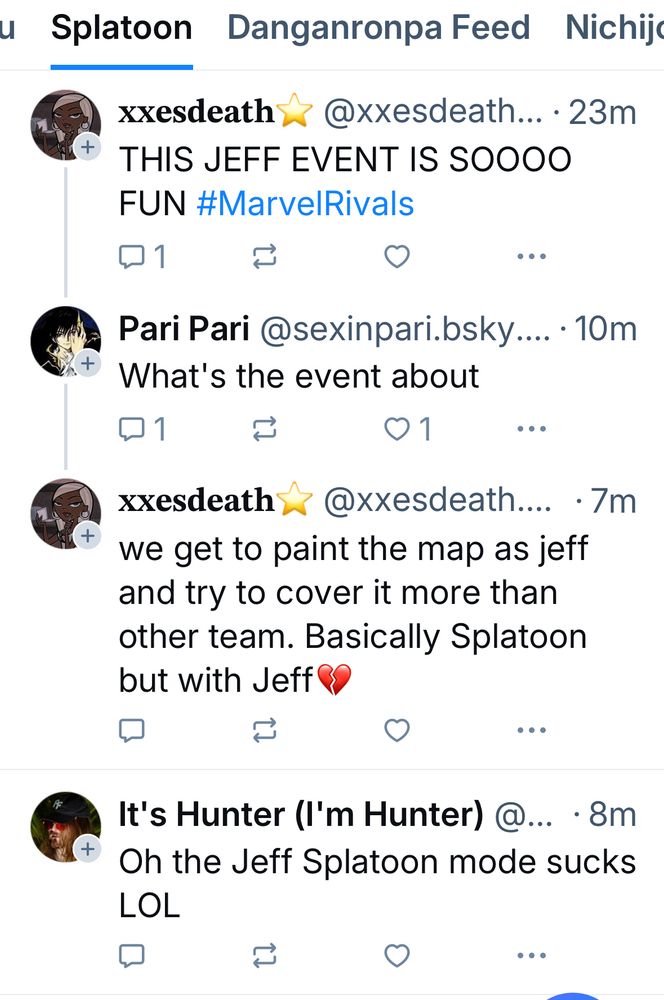Repost the 'THIS JEFF EVENT' post
This screenshot has width=664, height=1000.
click(x=265, y=258)
